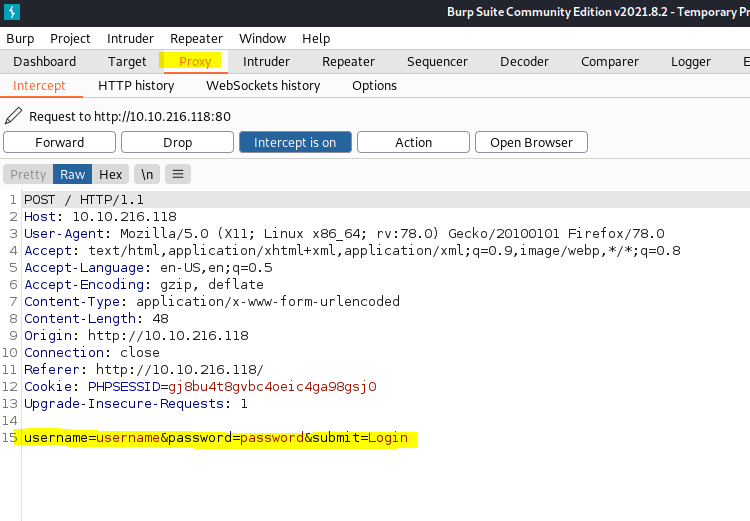Click the Connection: close line
Screen dimensions: 750x521
(92, 353)
